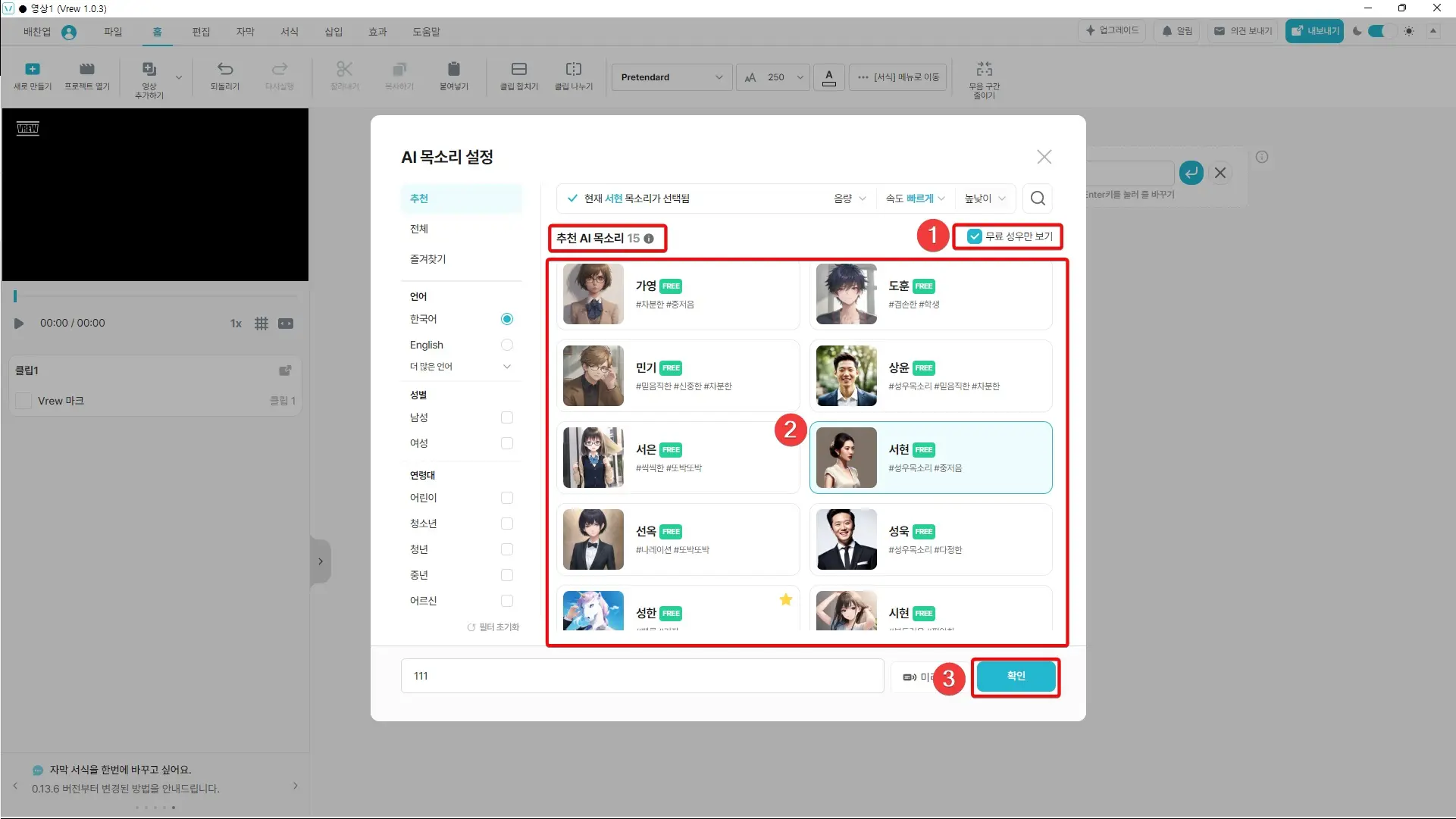Click the play button under video preview
The image size is (1456, 819).
coord(18,324)
